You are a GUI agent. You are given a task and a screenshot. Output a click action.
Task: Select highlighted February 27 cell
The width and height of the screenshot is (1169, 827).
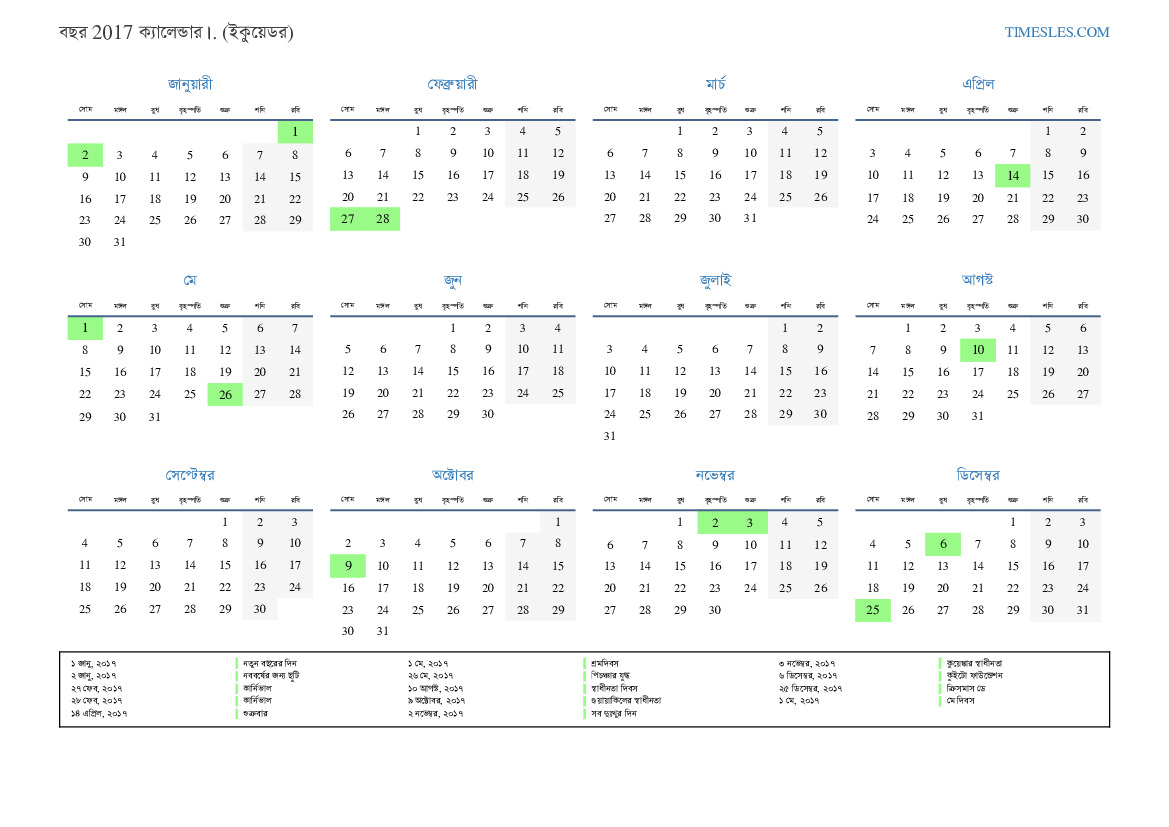point(348,219)
